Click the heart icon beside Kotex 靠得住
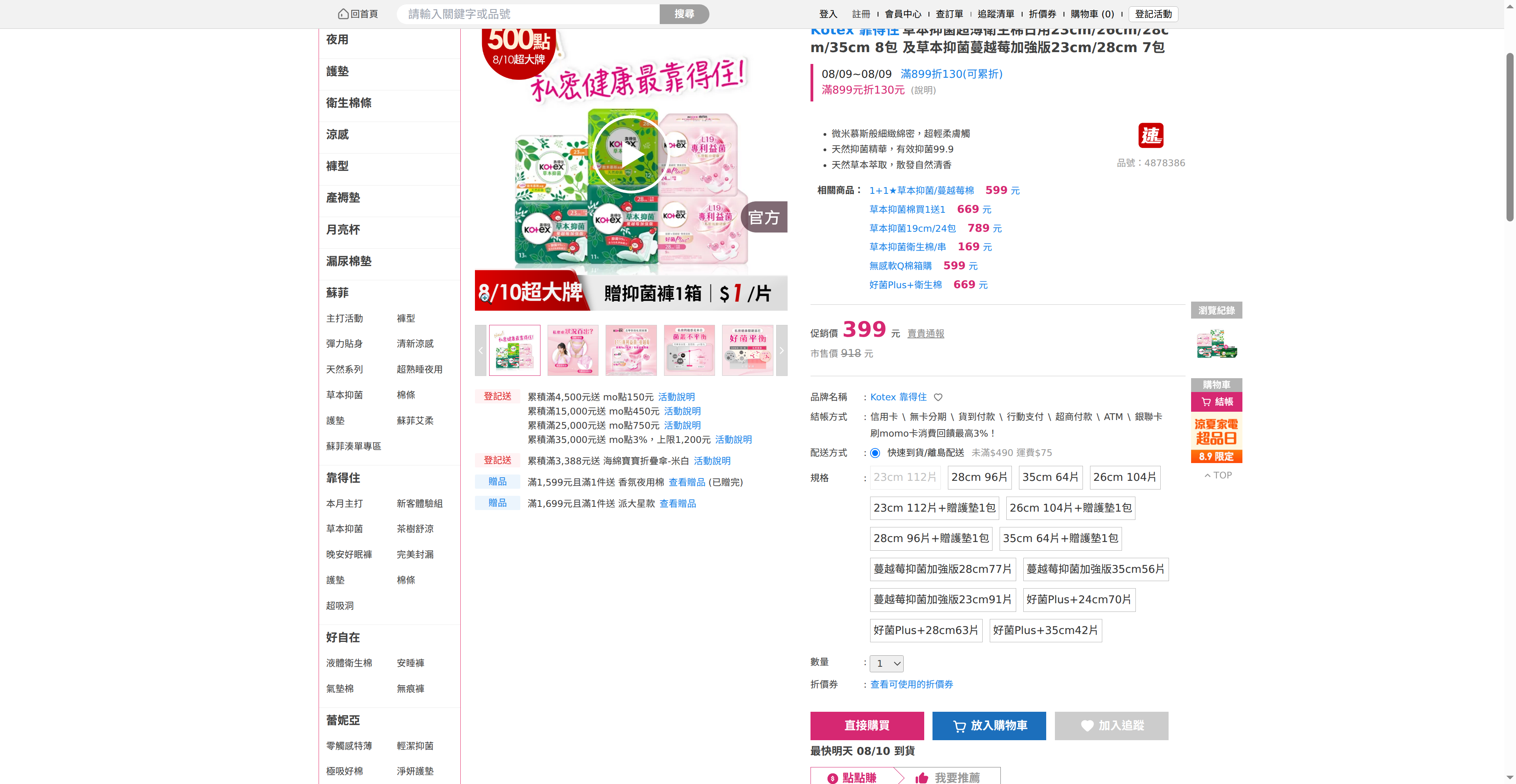Viewport: 1516px width, 784px height. pos(938,397)
